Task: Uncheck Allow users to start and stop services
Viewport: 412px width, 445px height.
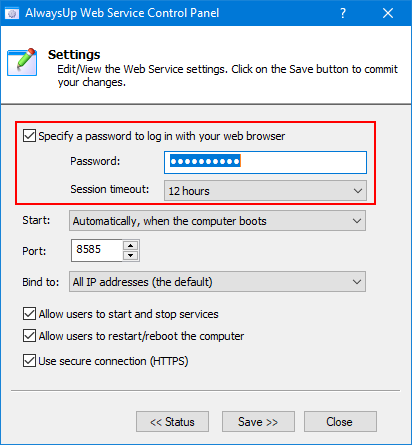Action: pyautogui.click(x=29, y=314)
